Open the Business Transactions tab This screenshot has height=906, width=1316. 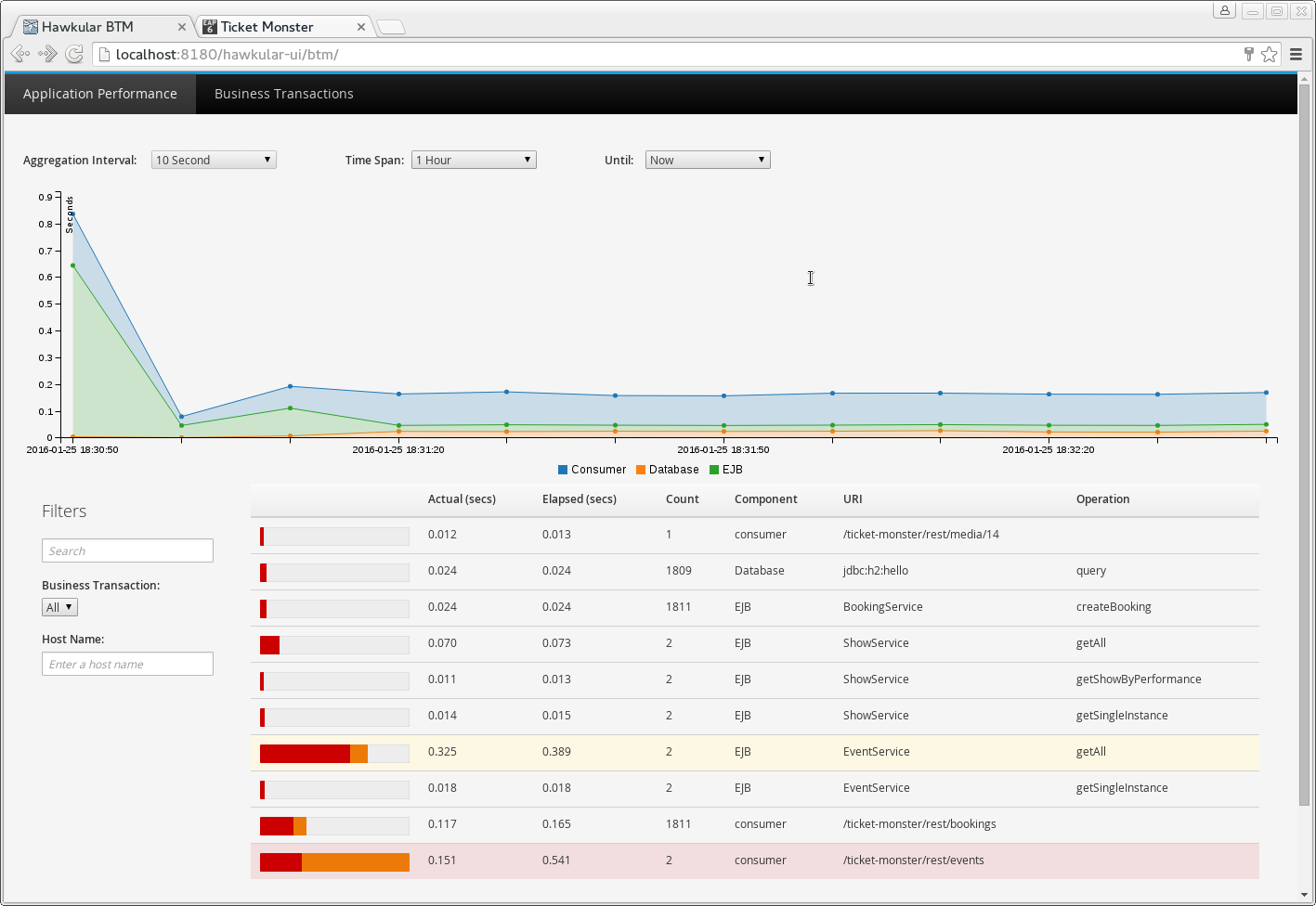pos(283,94)
